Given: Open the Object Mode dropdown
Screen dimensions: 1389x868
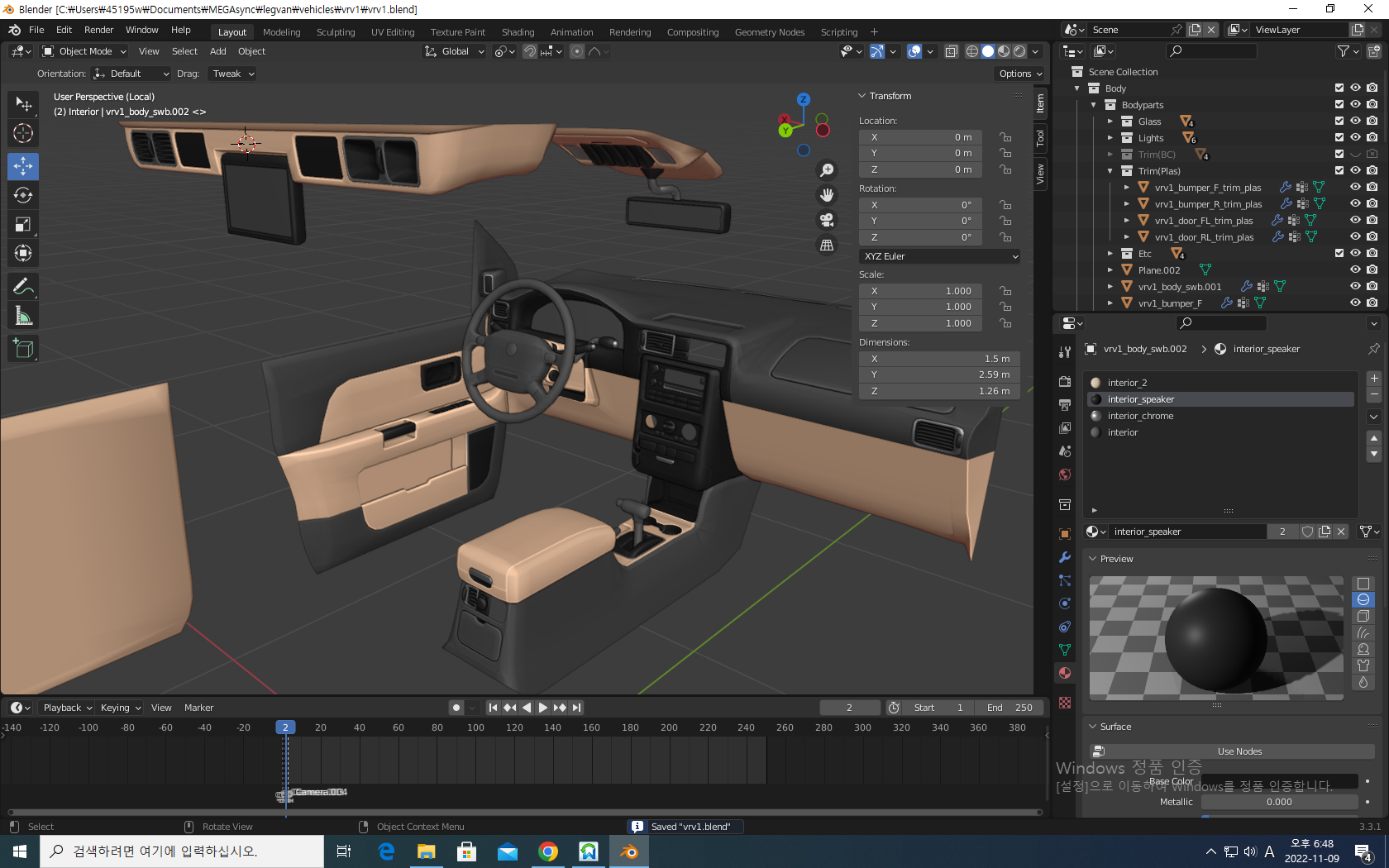Looking at the screenshot, I should (84, 51).
